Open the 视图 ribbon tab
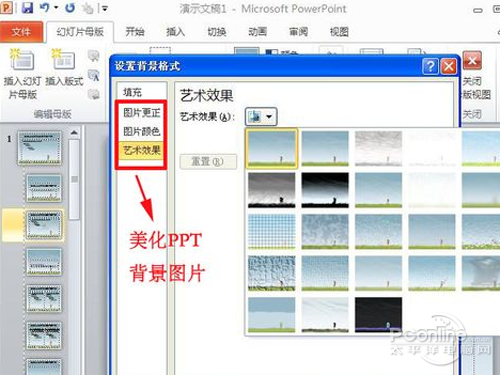The image size is (500, 375). [x=339, y=32]
